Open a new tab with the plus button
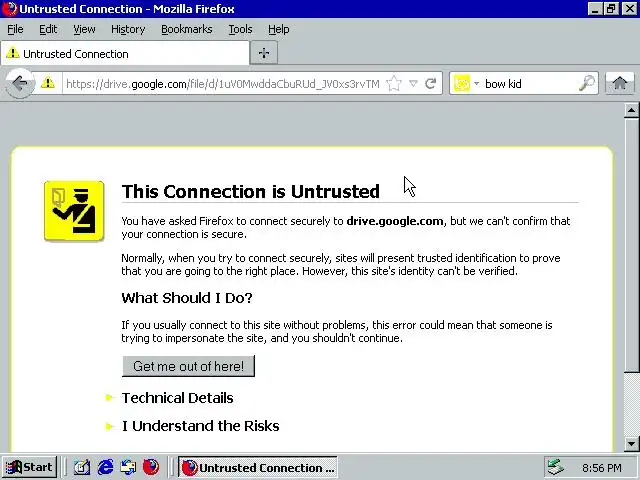Viewport: 640px width, 480px height. click(264, 53)
